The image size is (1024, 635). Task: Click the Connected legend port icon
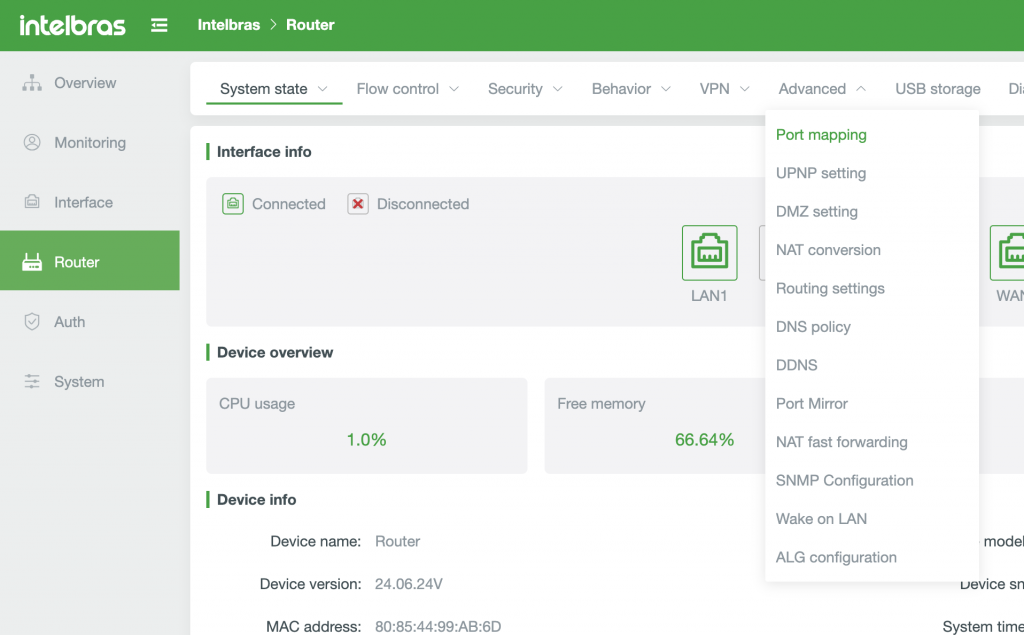pyautogui.click(x=233, y=204)
